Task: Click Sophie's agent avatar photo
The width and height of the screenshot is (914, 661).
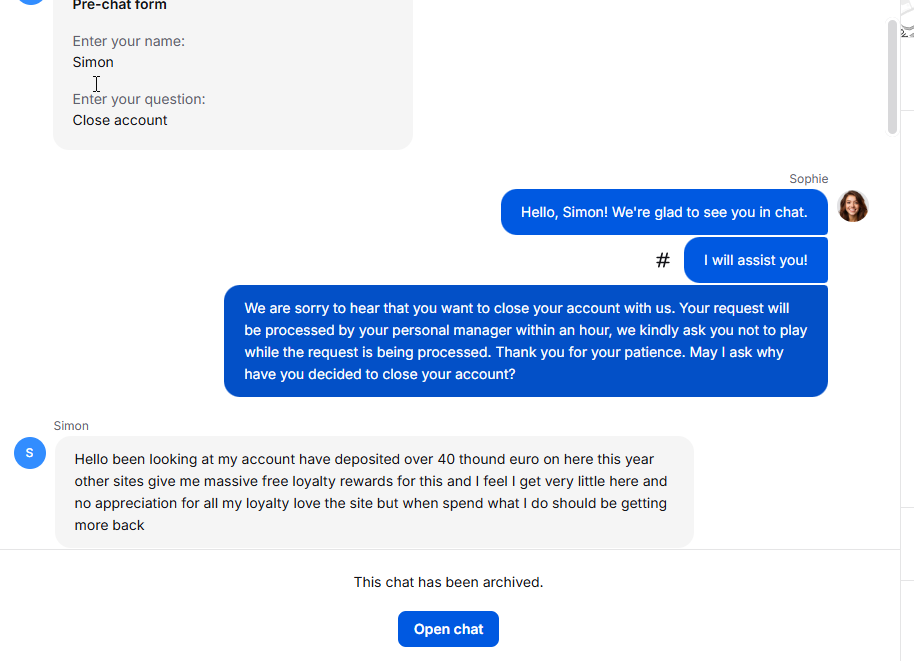Action: 852,206
